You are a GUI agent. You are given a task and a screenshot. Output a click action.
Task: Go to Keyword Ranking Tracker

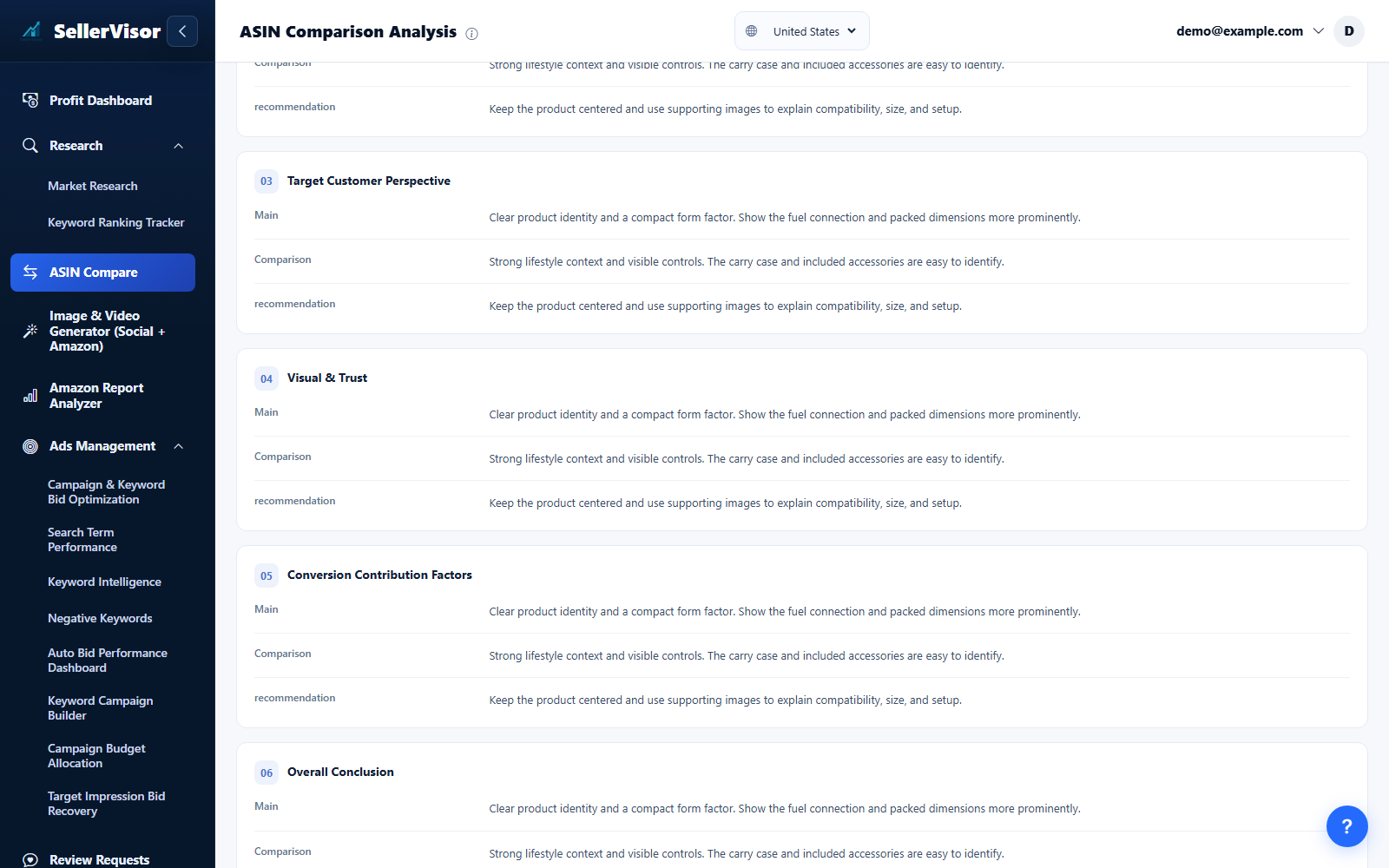[116, 222]
